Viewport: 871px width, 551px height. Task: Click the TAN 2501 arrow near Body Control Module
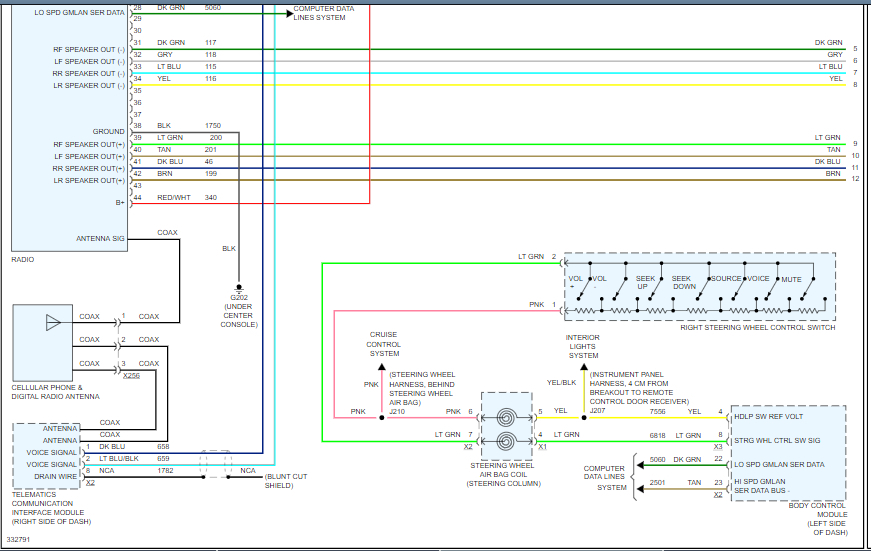point(636,483)
